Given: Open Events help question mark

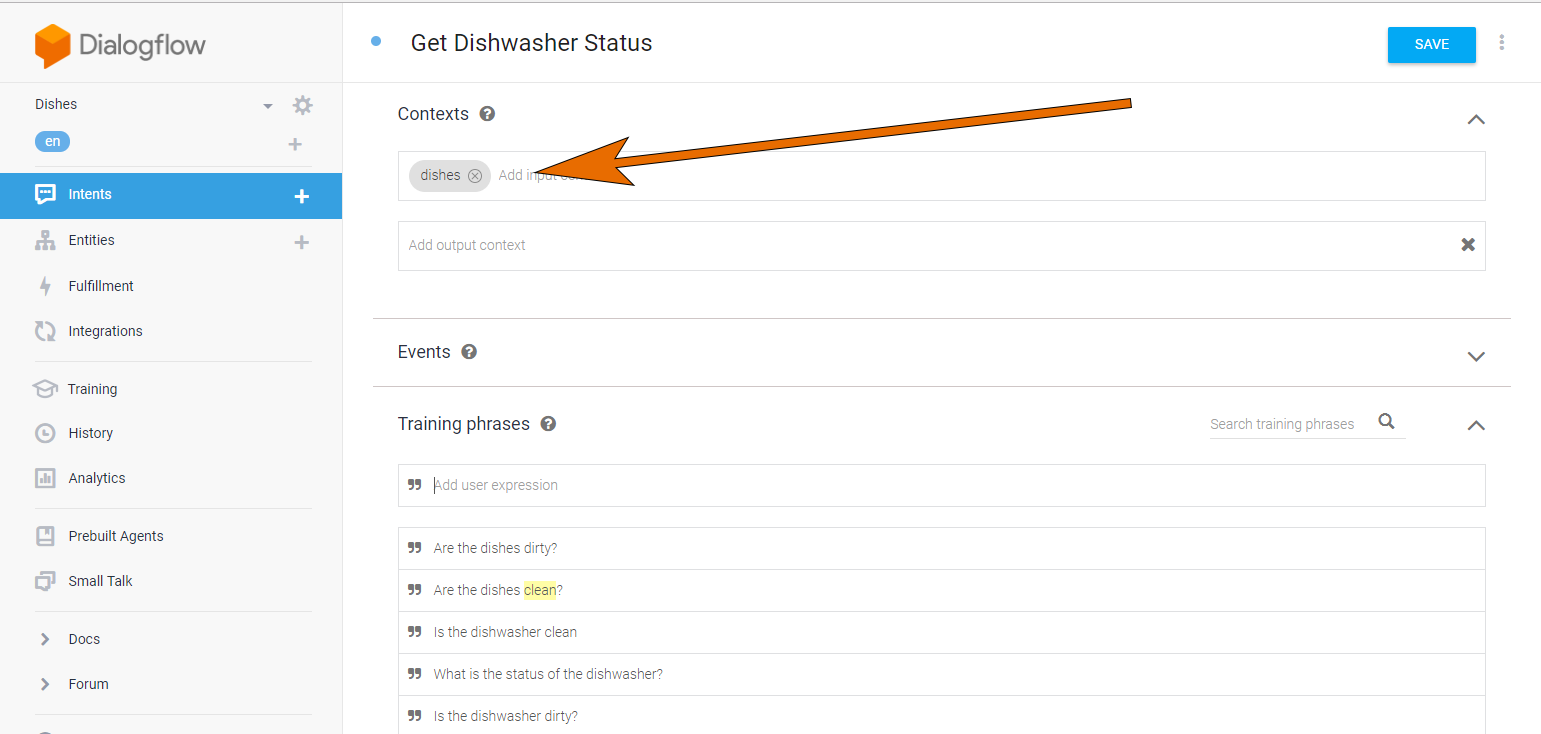Looking at the screenshot, I should click(x=469, y=352).
